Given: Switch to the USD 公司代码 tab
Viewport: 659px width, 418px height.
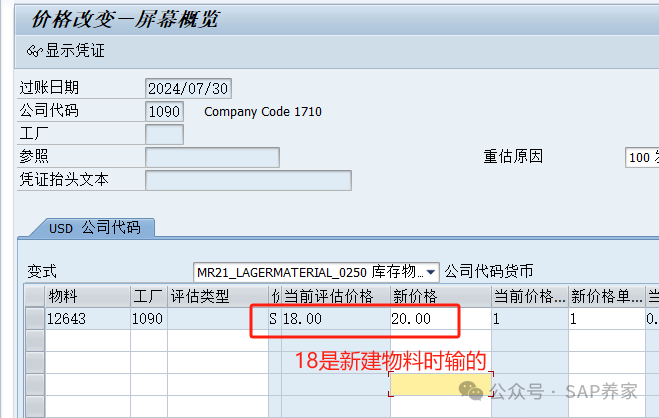Looking at the screenshot, I should pos(94,228).
